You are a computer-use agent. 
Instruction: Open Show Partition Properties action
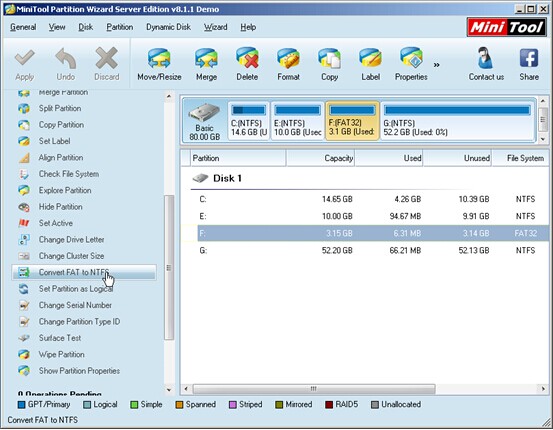tap(79, 371)
